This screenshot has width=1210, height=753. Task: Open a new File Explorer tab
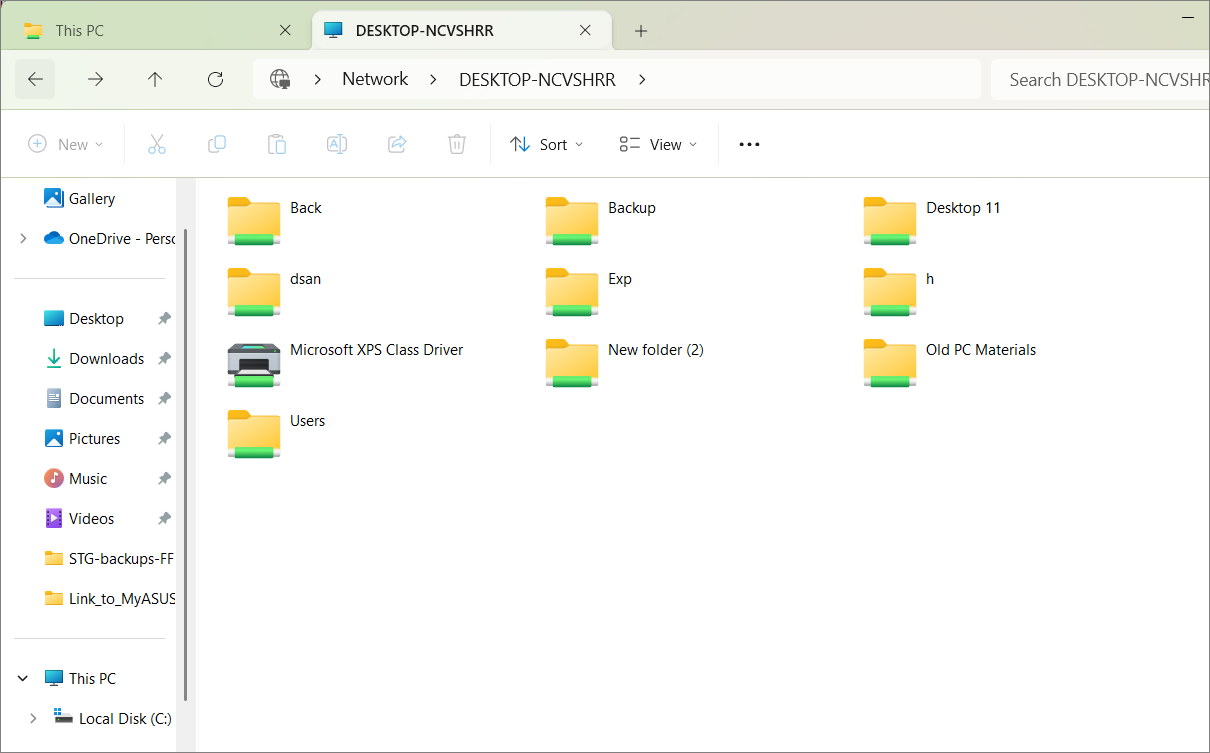pyautogui.click(x=640, y=30)
